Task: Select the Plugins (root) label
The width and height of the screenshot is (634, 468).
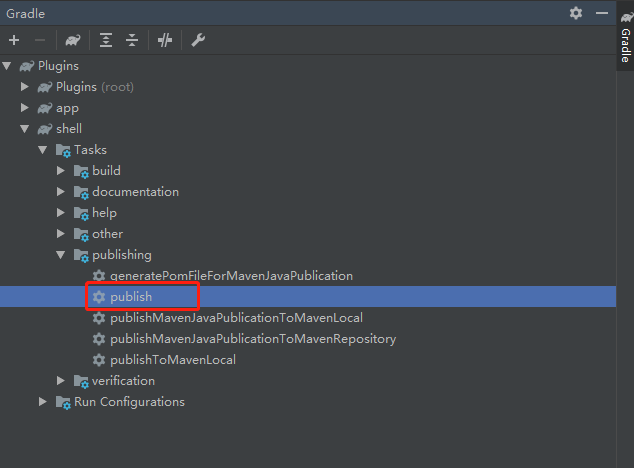Action: [95, 87]
